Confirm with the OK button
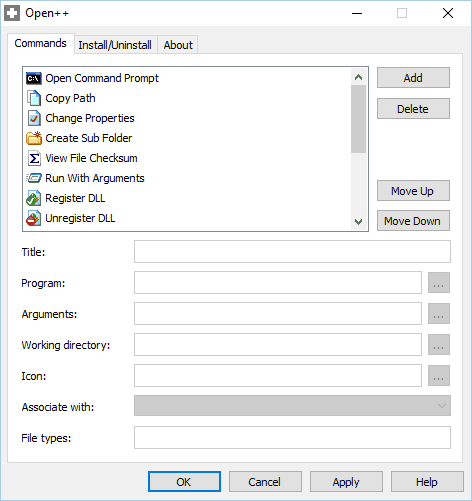This screenshot has width=472, height=501. (184, 482)
